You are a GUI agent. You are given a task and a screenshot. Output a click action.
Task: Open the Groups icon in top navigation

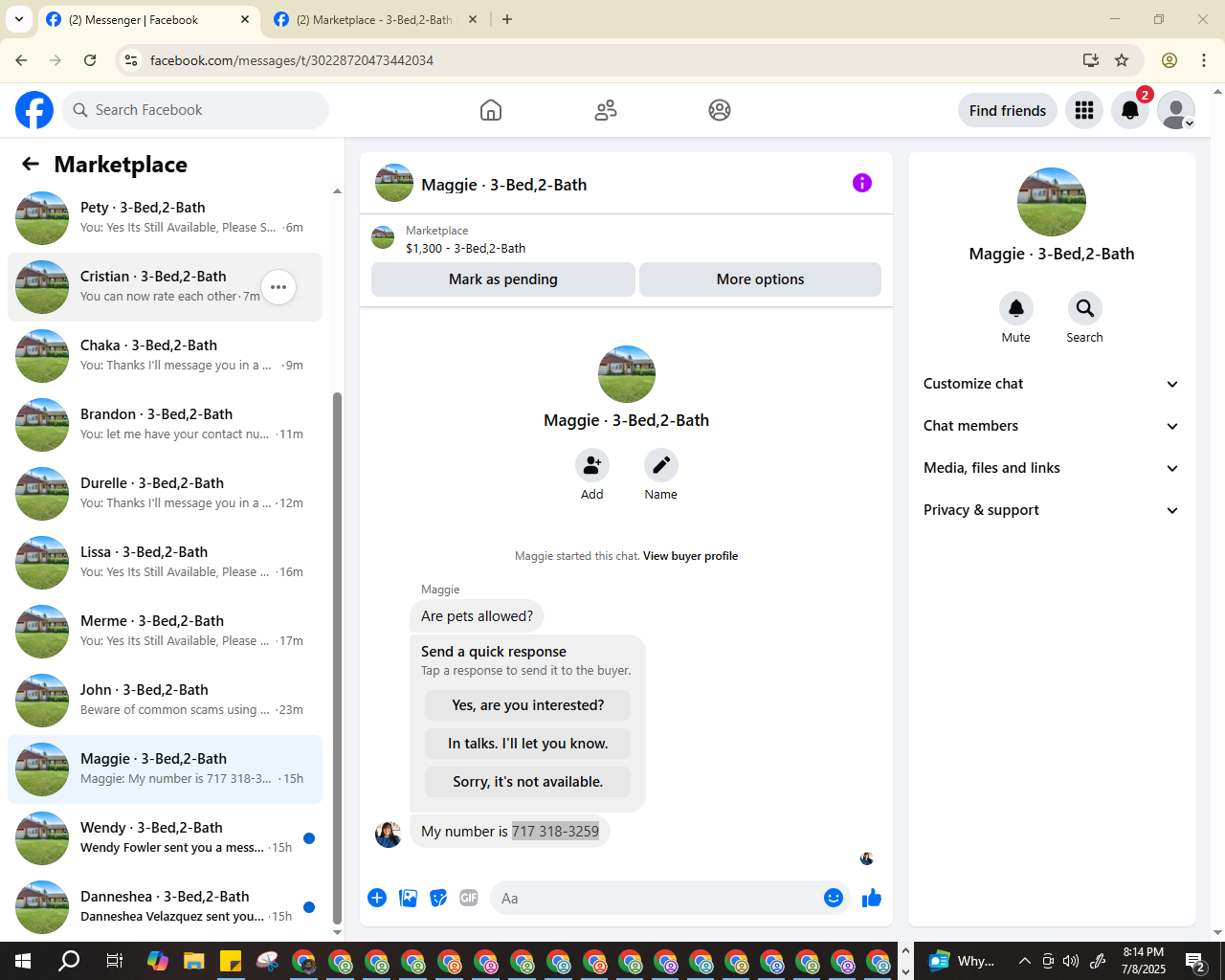tap(720, 110)
